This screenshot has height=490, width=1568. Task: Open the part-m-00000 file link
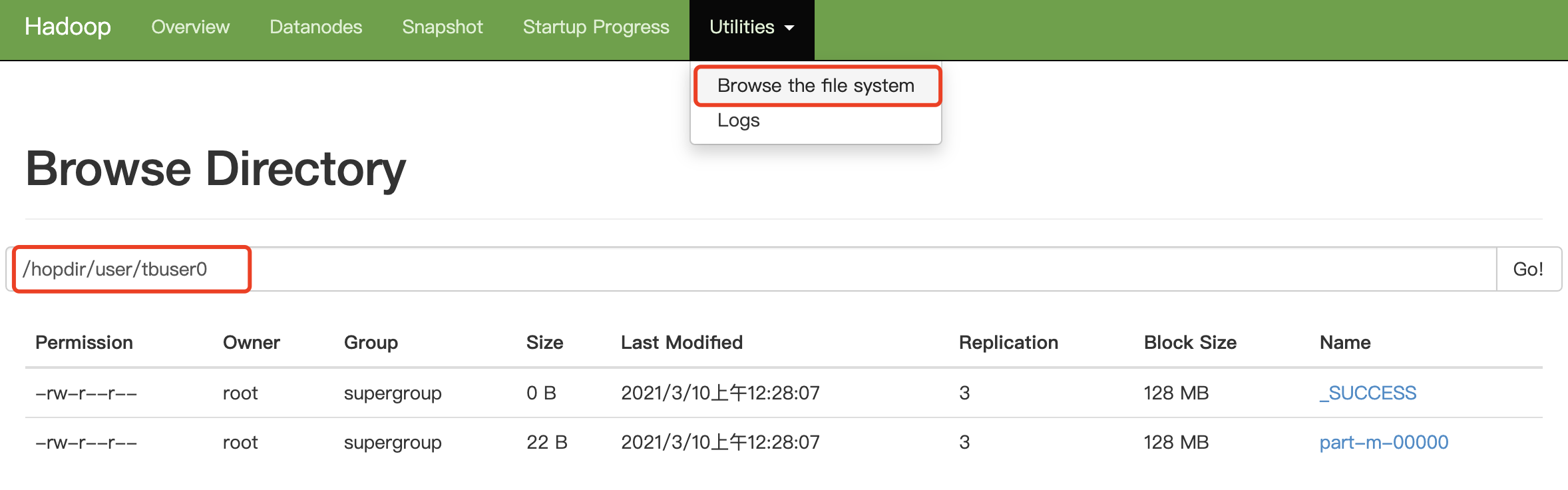(x=1384, y=442)
